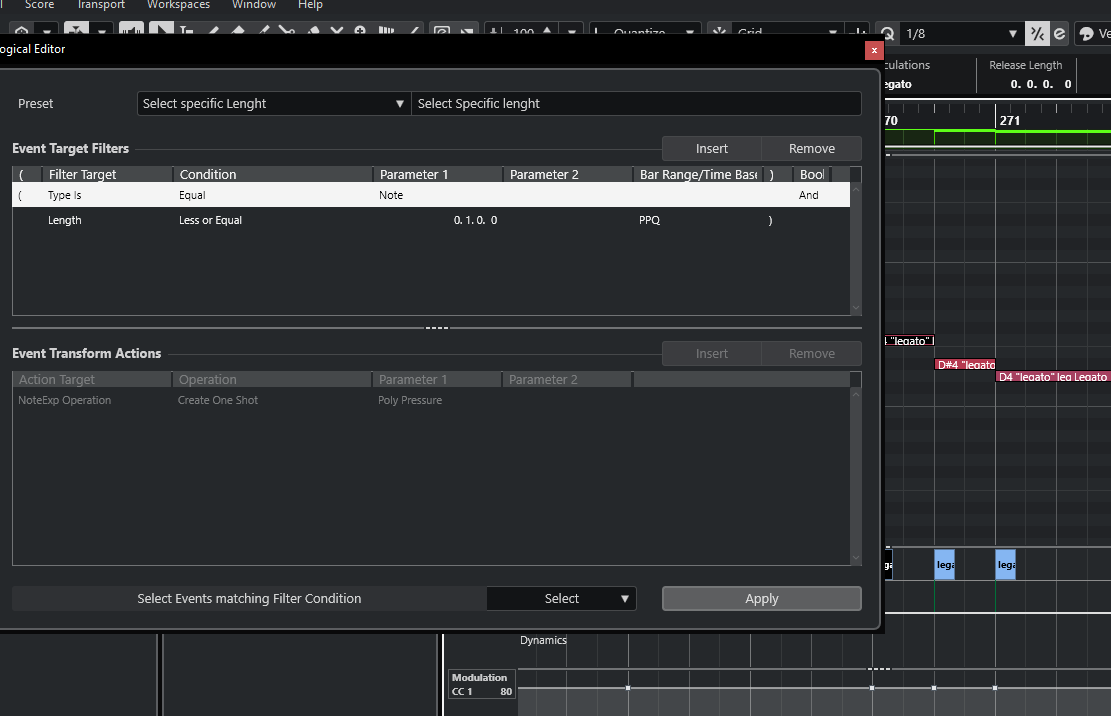This screenshot has width=1111, height=716.
Task: Click Remove under Event Target Filters
Action: [x=811, y=149]
